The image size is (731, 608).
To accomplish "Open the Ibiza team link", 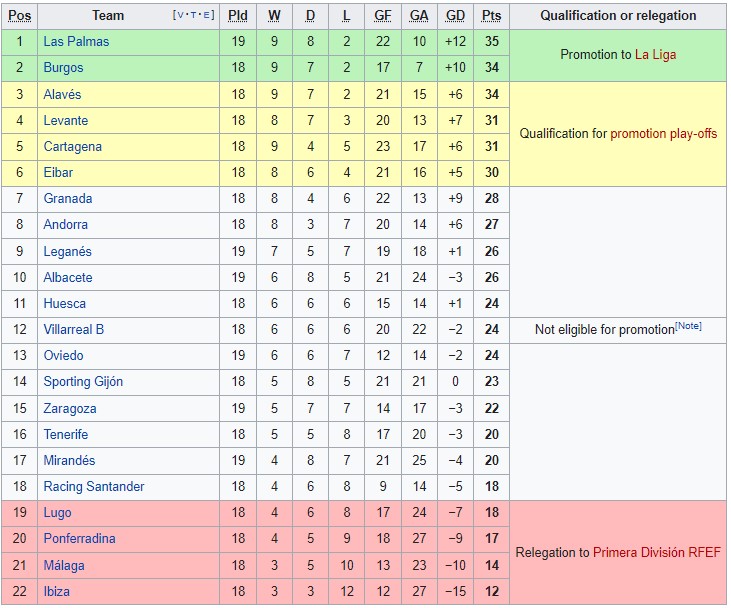I will tap(56, 592).
